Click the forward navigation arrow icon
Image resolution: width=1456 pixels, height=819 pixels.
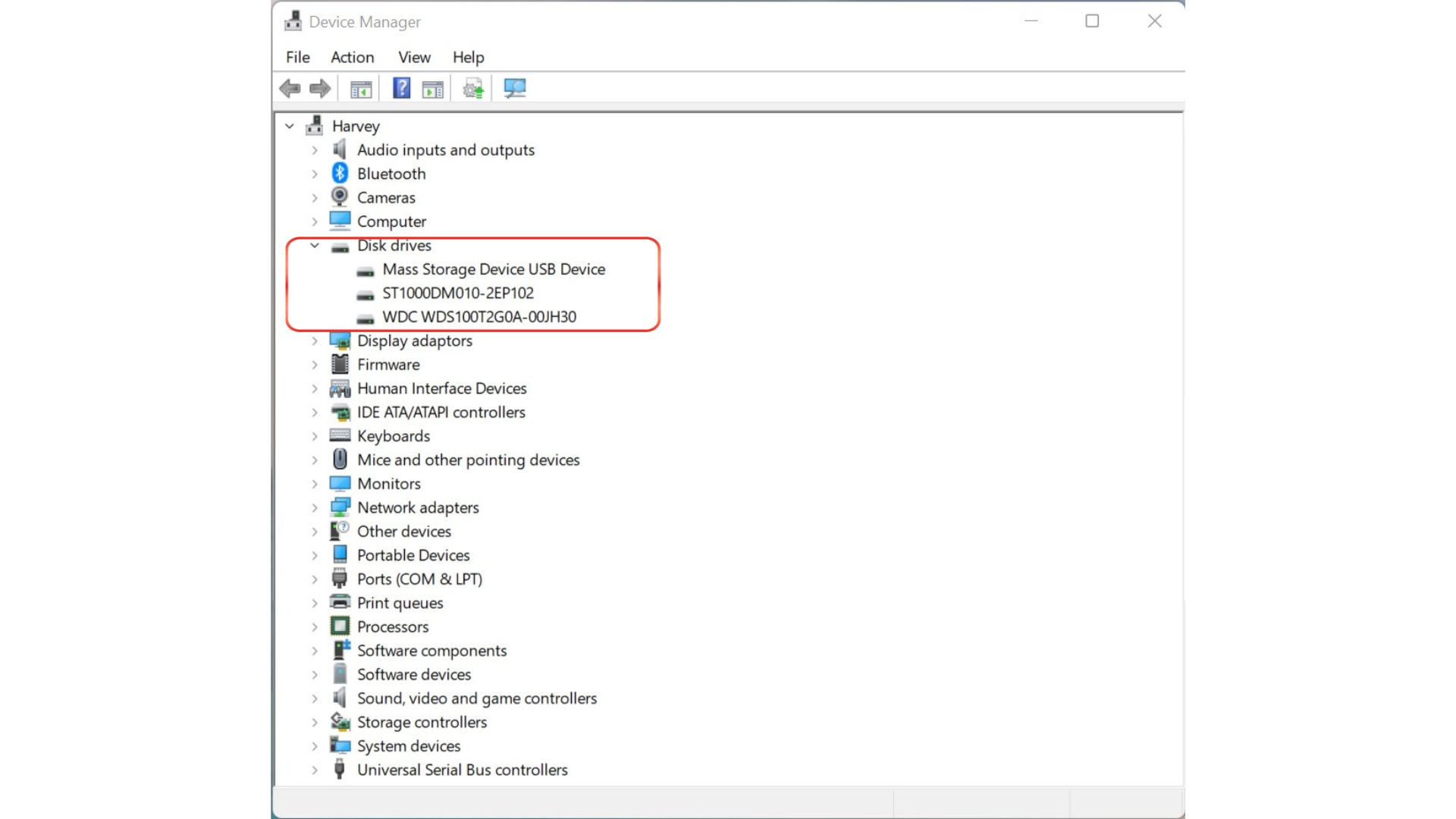[x=319, y=88]
